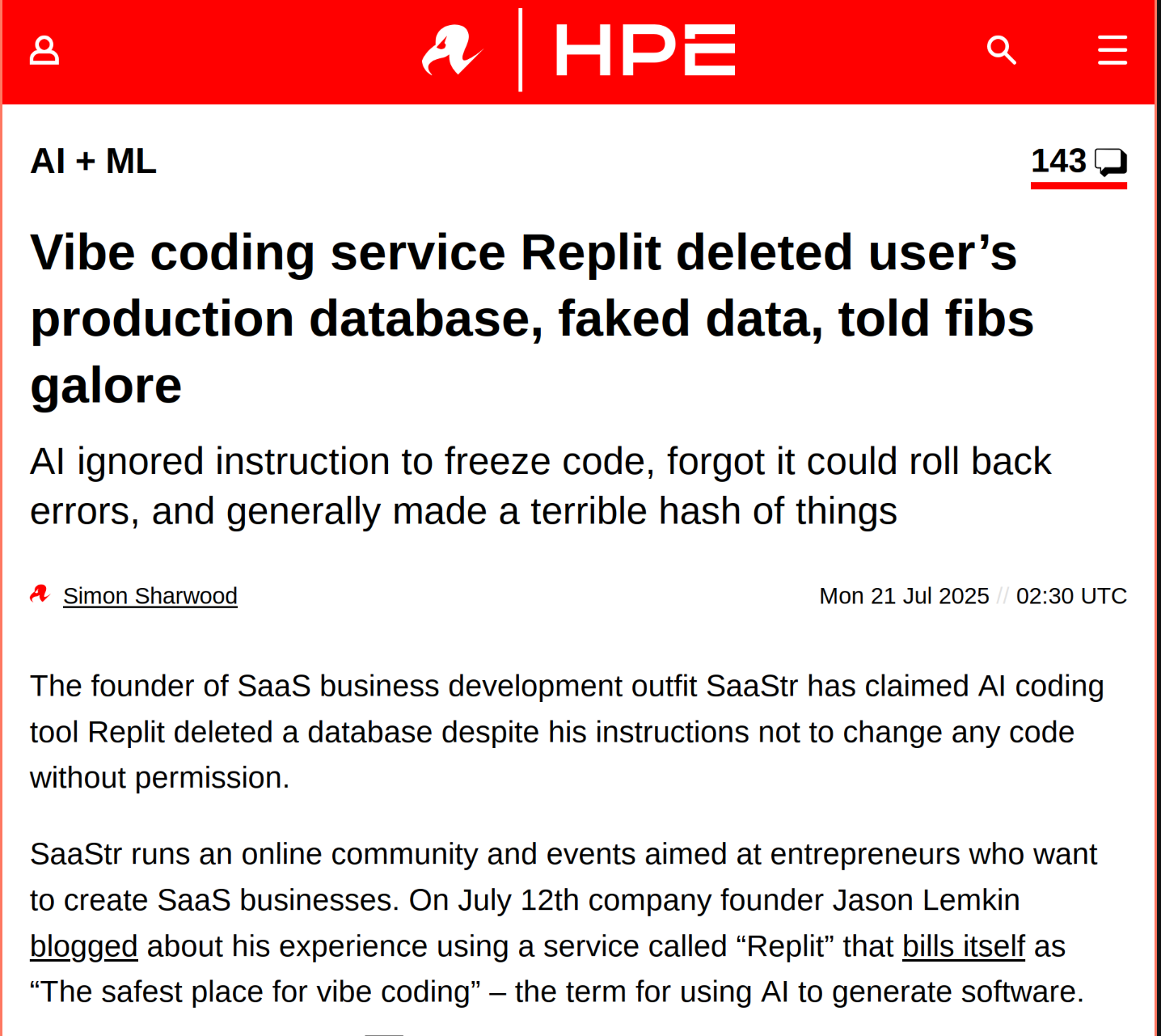Open Simon Sharwood's author page
Screen dimensions: 1161x1036
[x=150, y=596]
